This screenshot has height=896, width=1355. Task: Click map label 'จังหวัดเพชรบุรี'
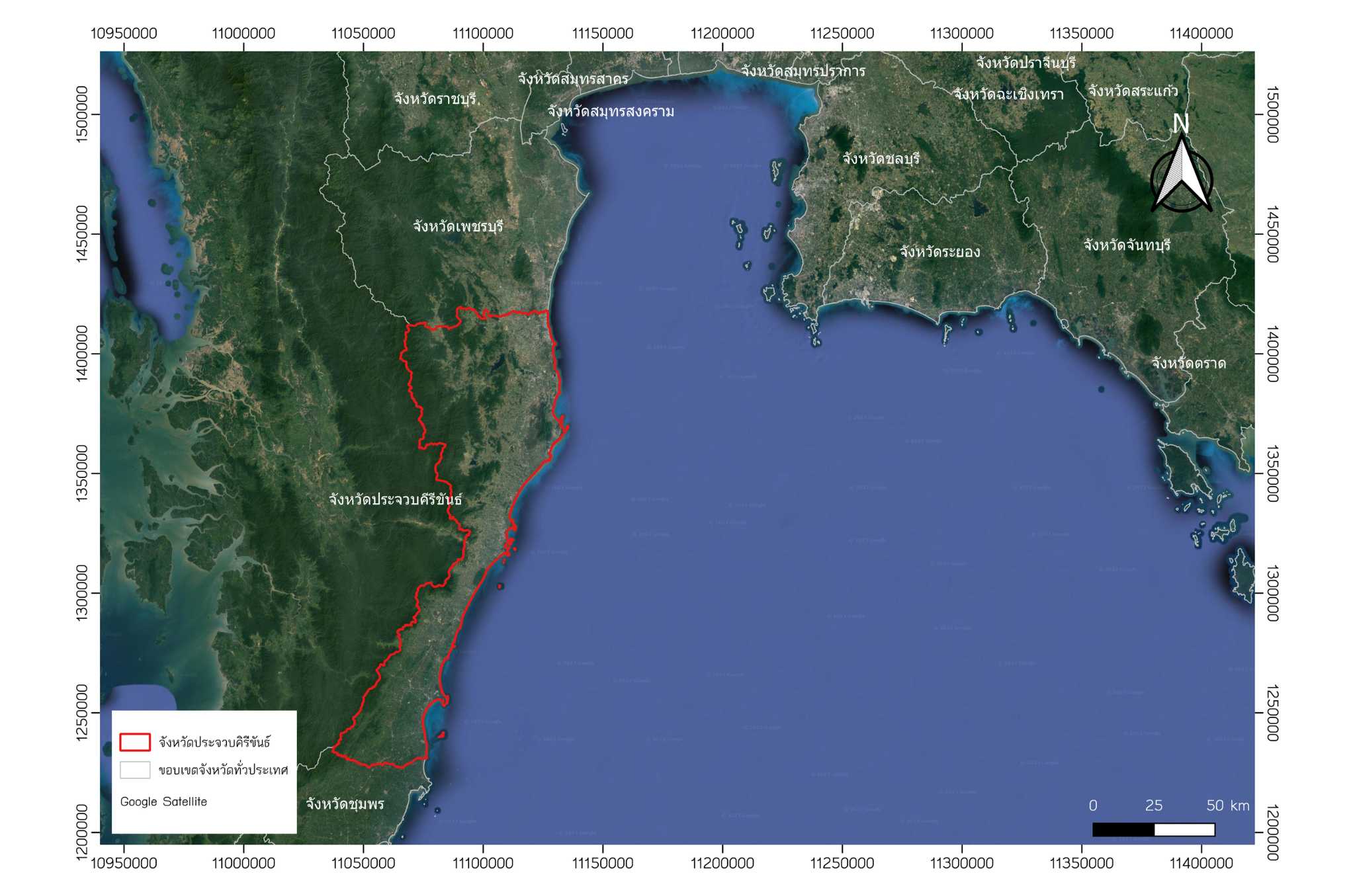point(458,226)
